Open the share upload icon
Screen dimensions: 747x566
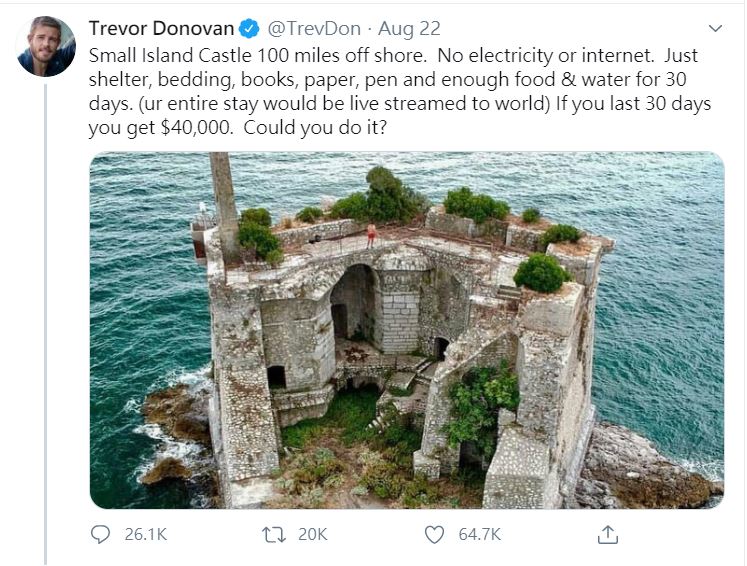point(608,535)
